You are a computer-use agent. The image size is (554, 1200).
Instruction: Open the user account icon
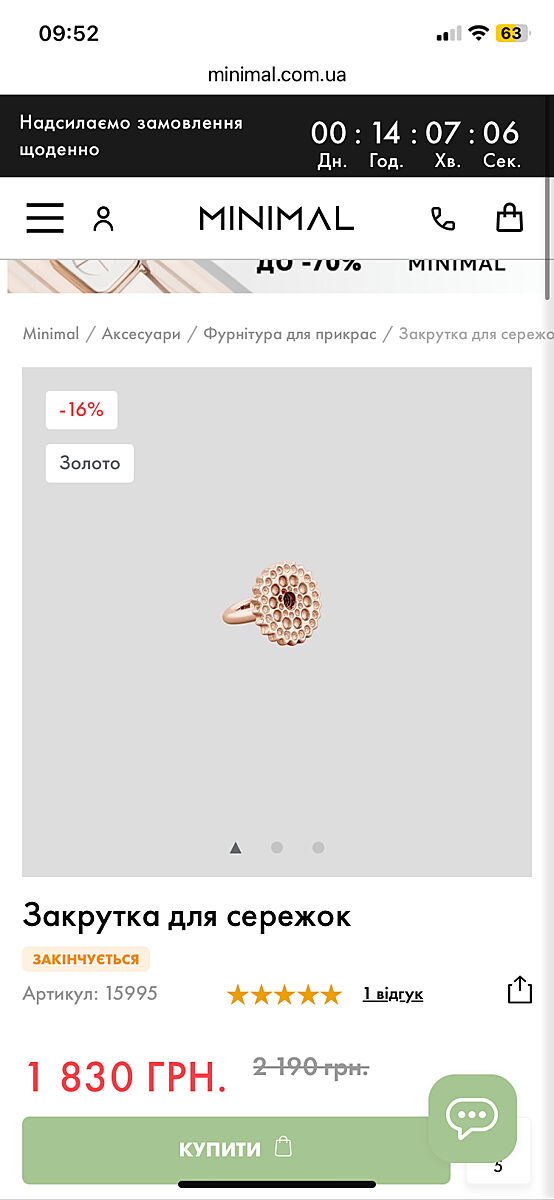coord(103,218)
